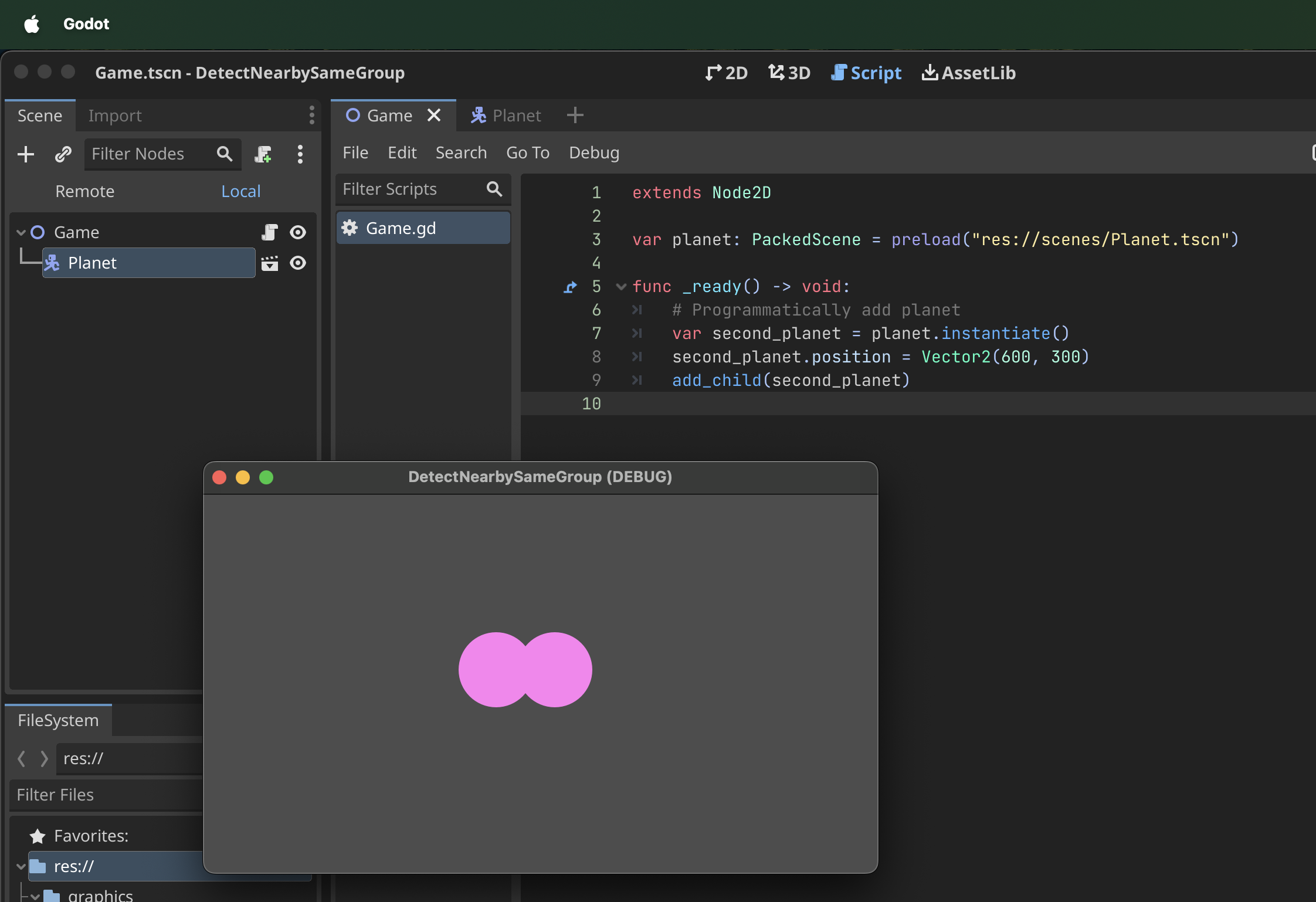This screenshot has height=902, width=1316.
Task: Instantiate child scene using link icon
Action: tap(63, 154)
